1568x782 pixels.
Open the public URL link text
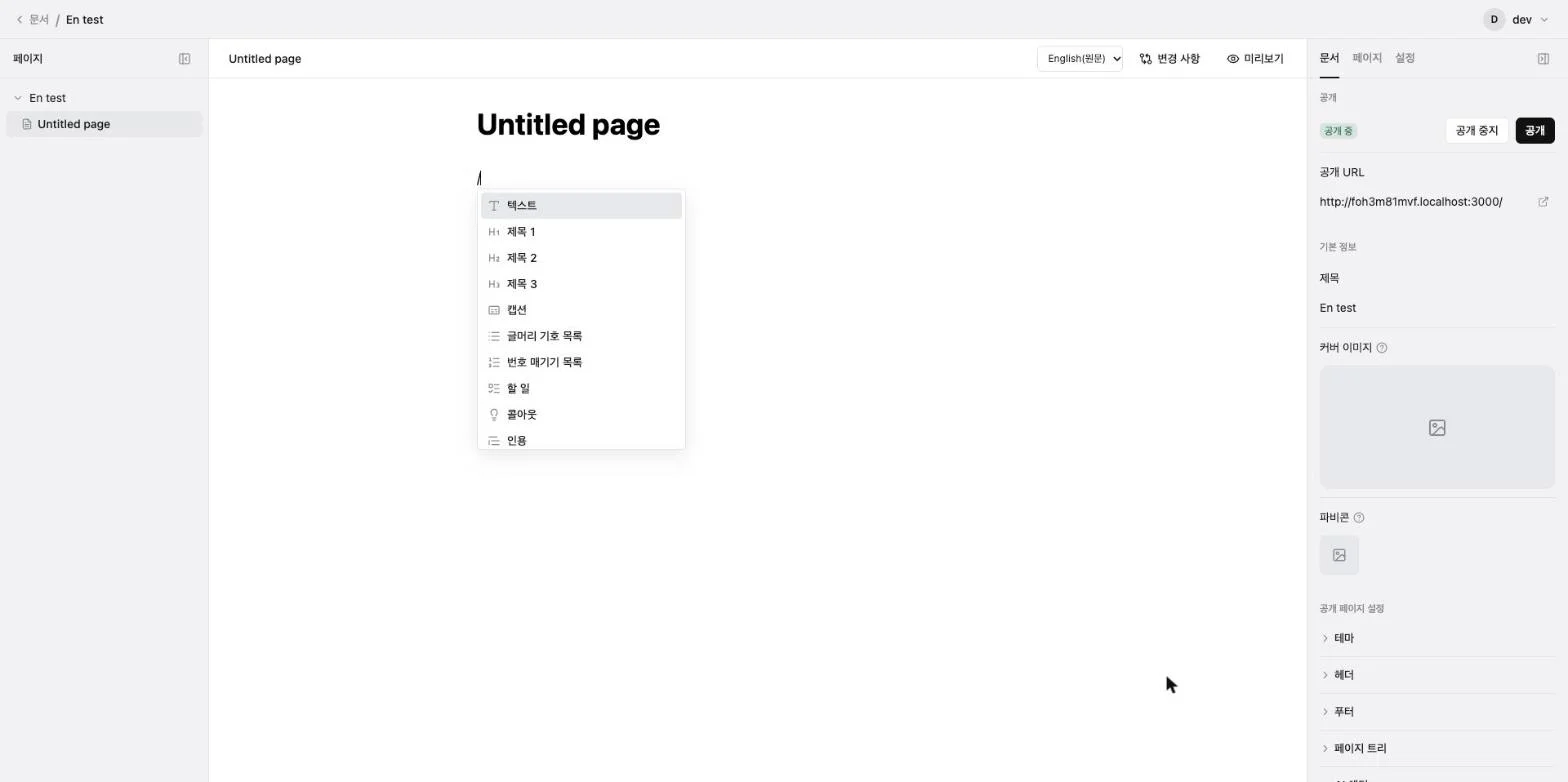click(x=1411, y=202)
